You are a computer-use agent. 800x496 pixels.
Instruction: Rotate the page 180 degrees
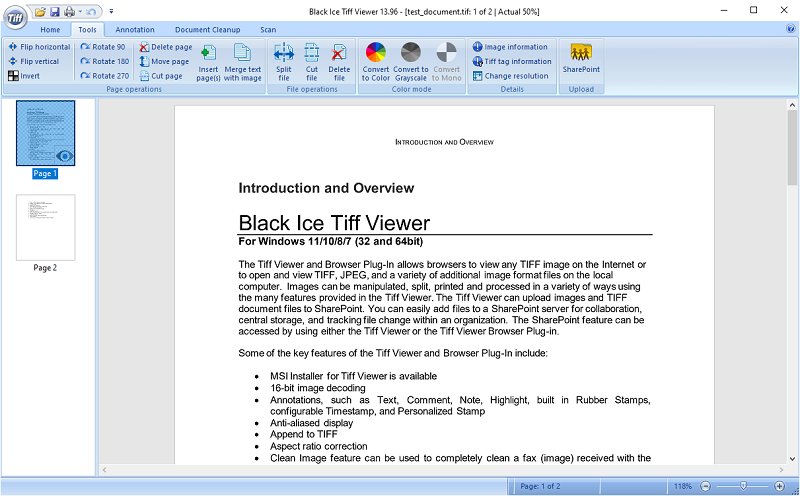coord(105,61)
